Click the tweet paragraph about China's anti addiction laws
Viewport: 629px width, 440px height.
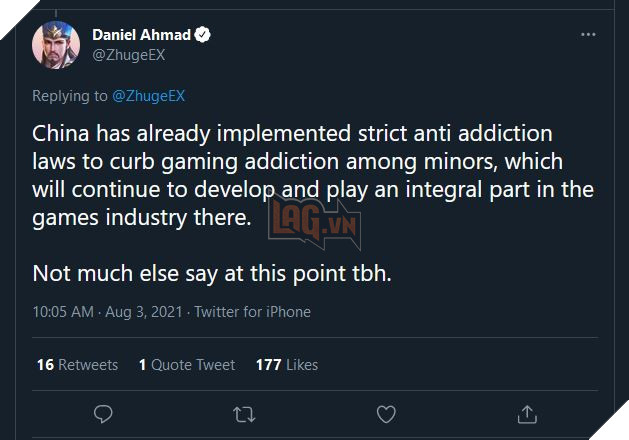coord(310,175)
